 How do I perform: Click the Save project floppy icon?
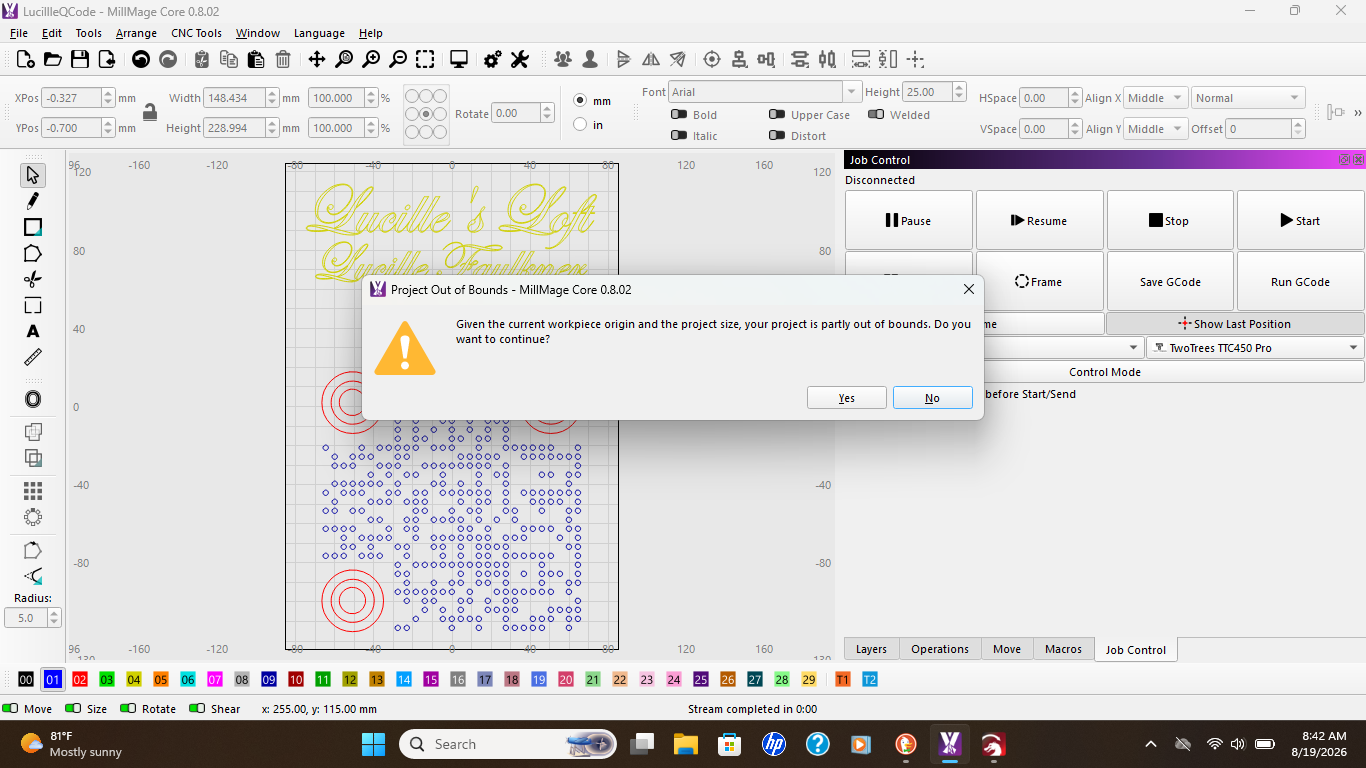tap(79, 59)
